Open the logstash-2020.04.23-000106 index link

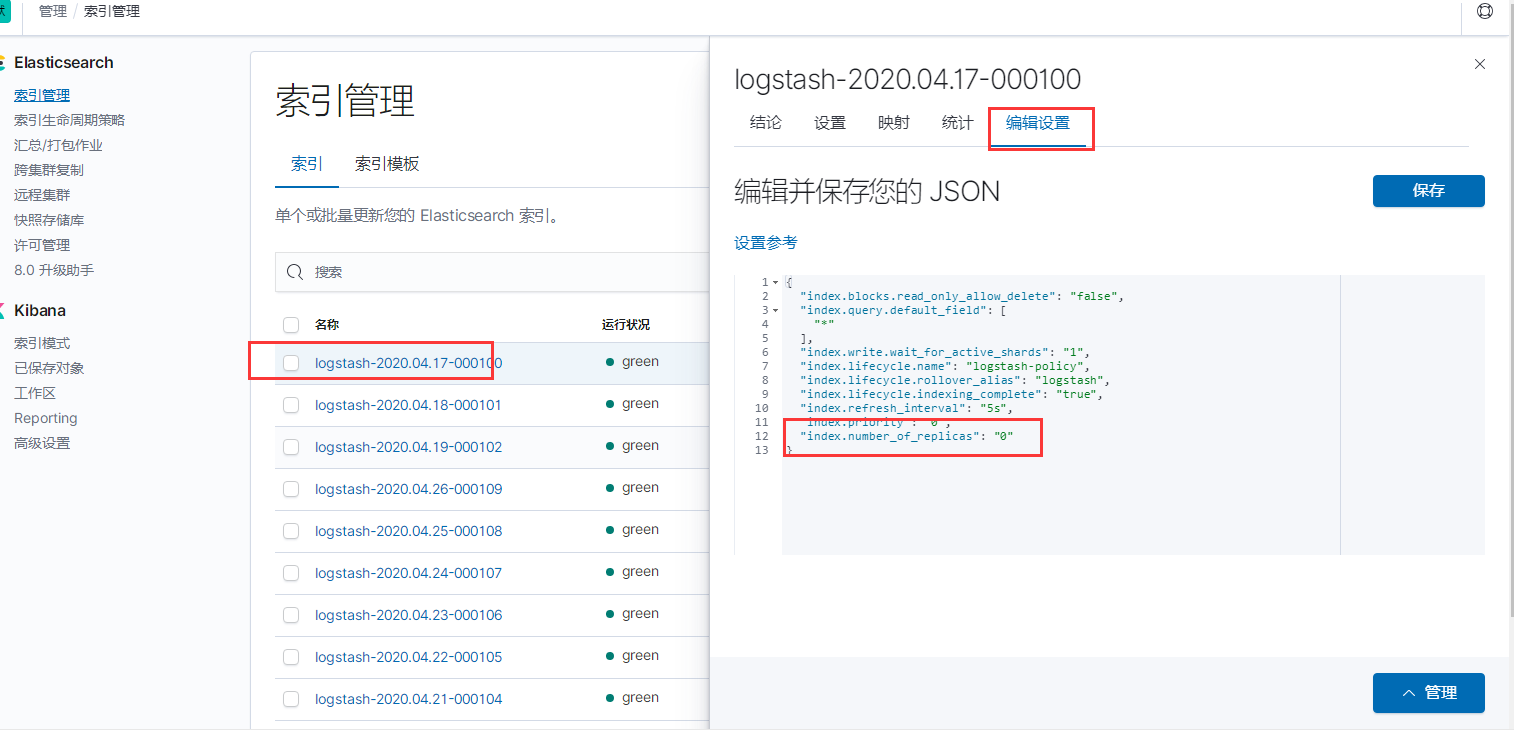pos(408,615)
